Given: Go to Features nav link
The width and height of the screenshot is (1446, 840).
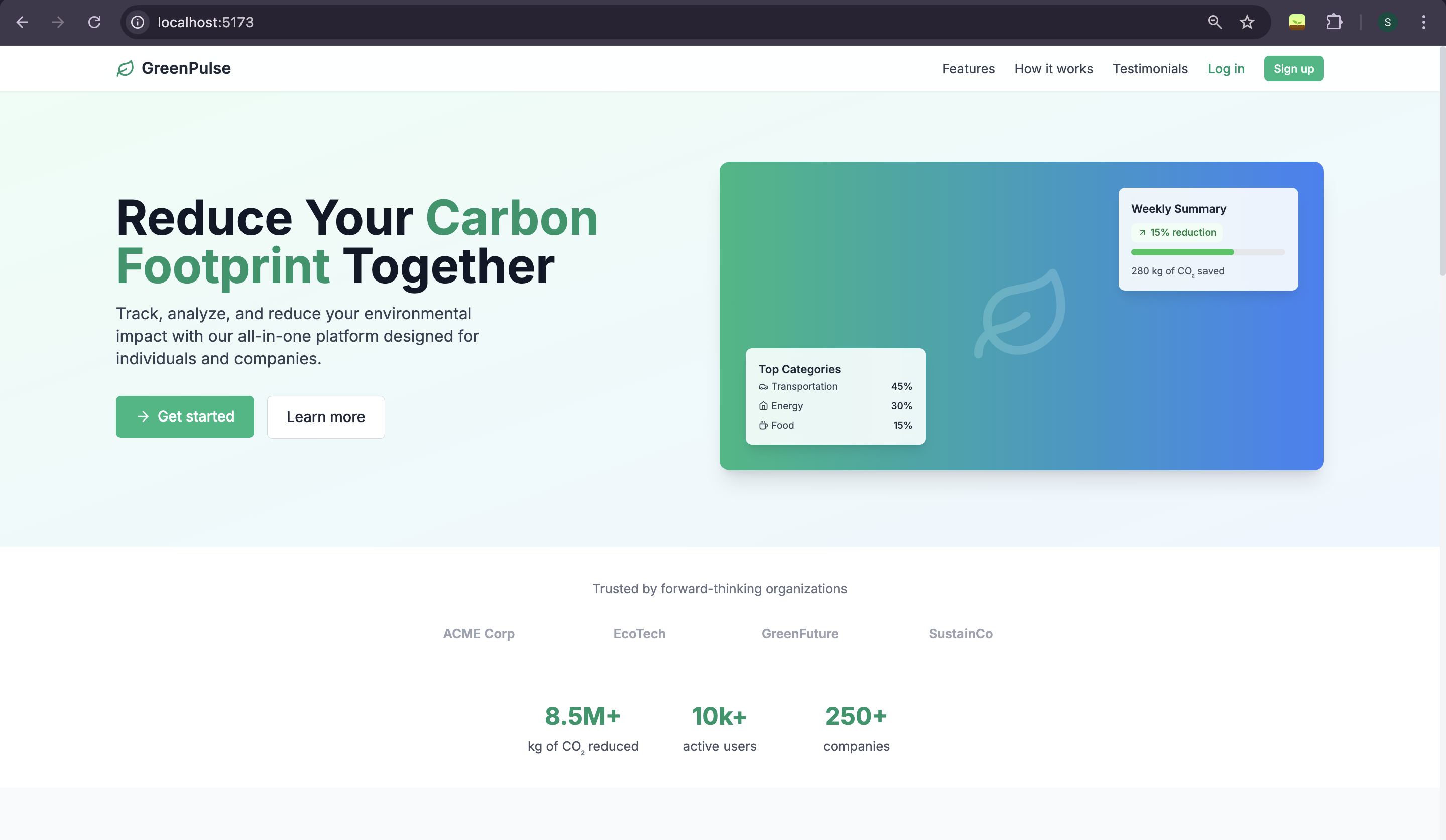Looking at the screenshot, I should [x=968, y=69].
